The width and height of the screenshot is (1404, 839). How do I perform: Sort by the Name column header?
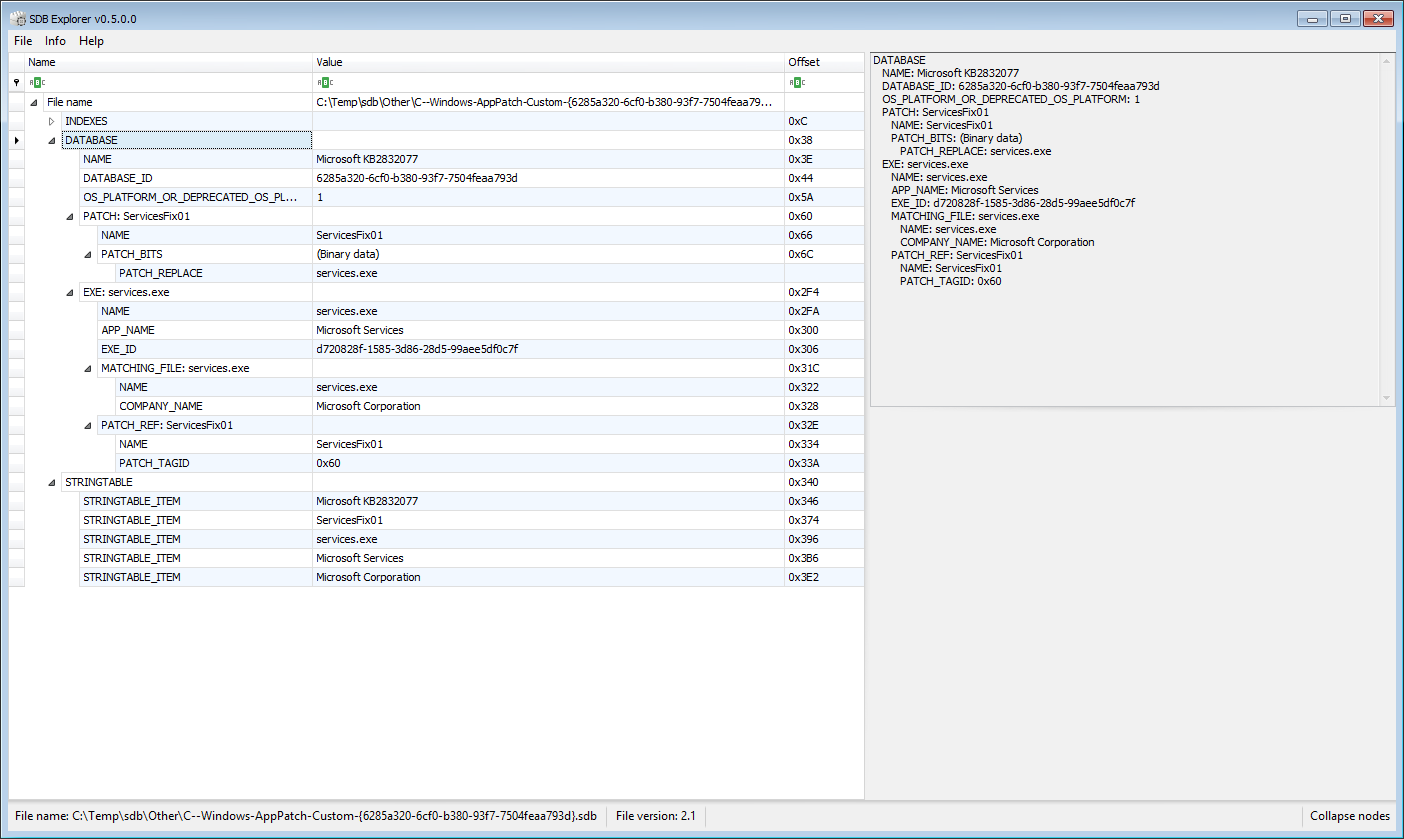click(168, 62)
